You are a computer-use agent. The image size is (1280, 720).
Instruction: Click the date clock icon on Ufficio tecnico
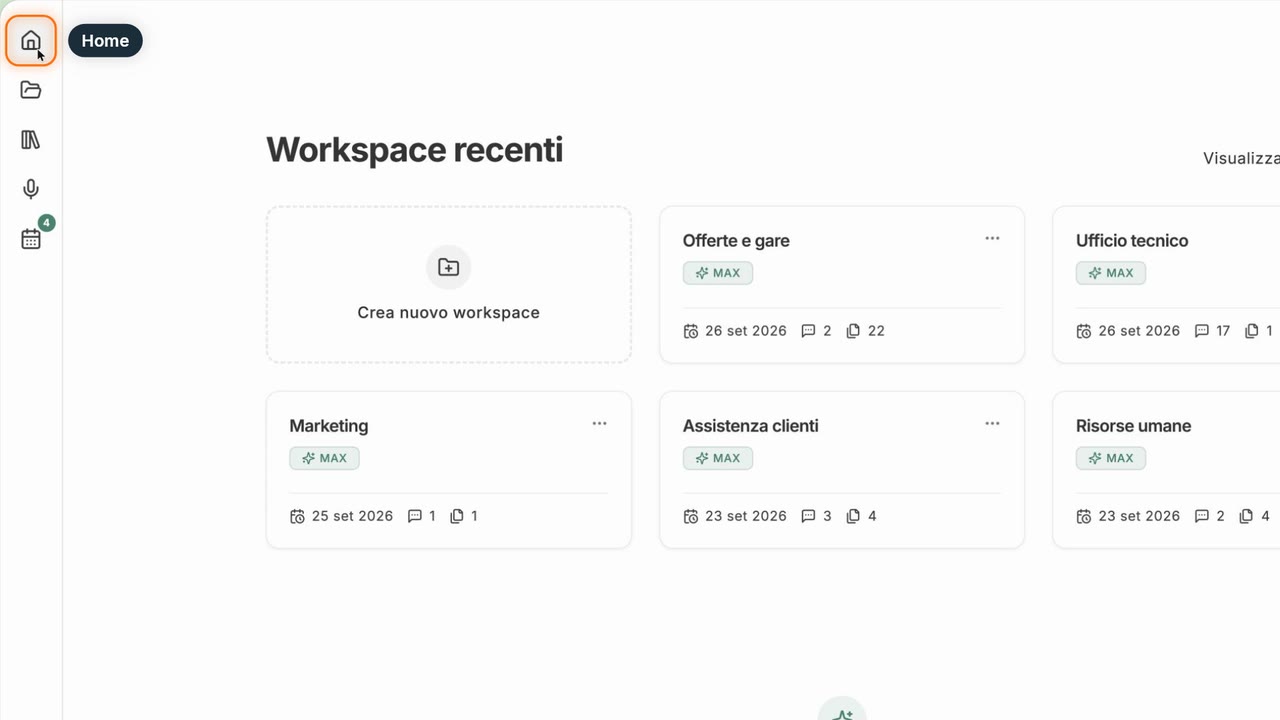tap(1084, 331)
